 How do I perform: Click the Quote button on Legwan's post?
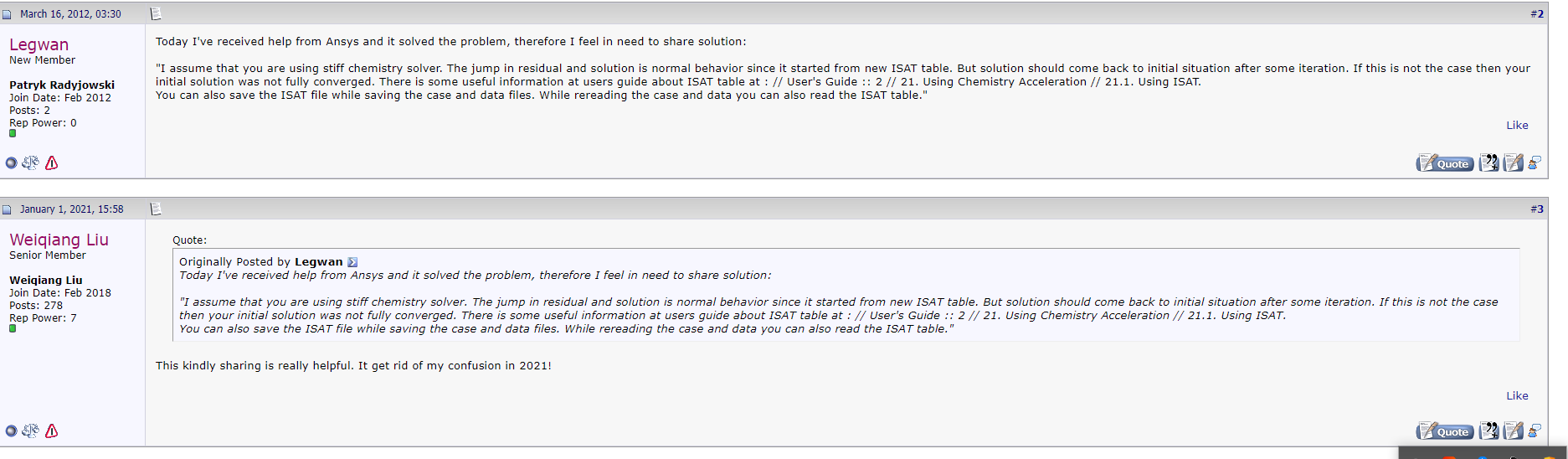point(1445,163)
